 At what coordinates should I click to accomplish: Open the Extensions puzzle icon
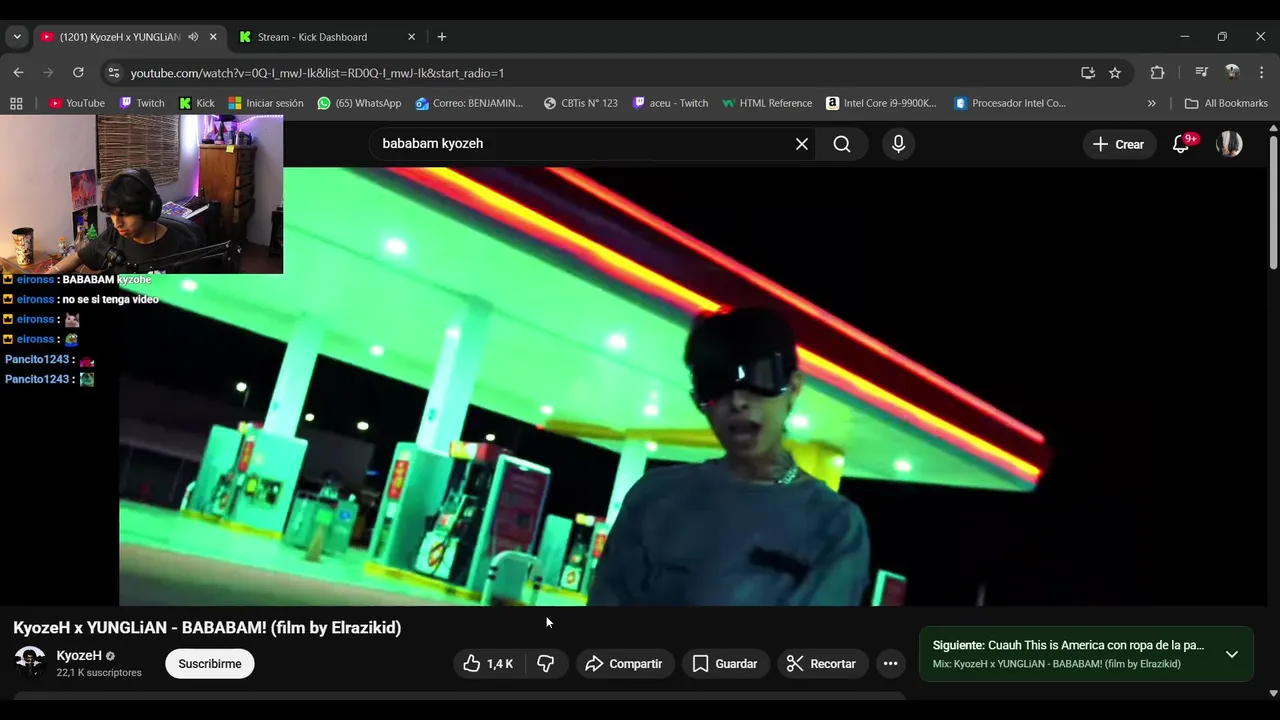coord(1157,72)
